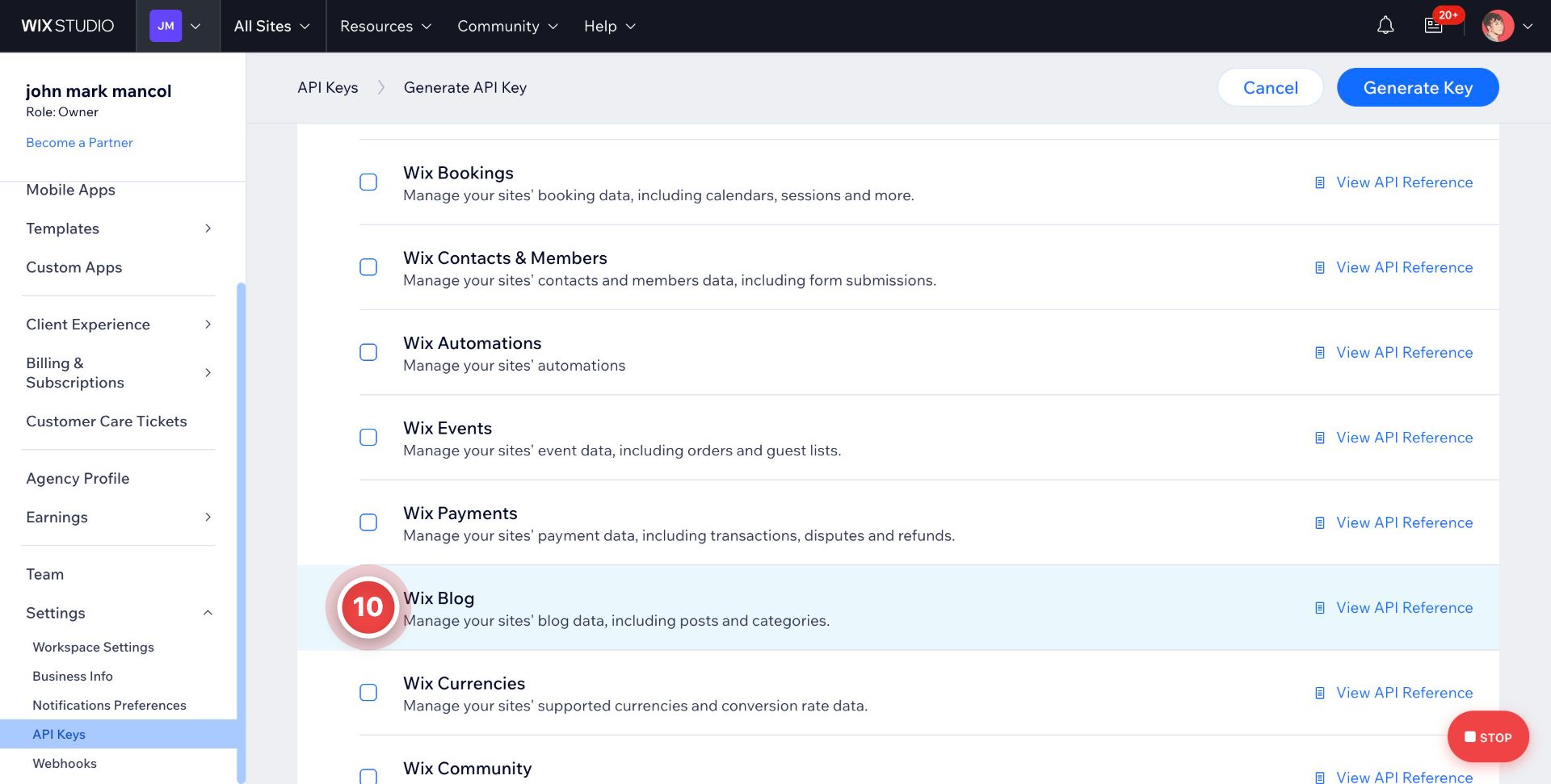
Task: Click the user profile avatar
Action: pyautogui.click(x=1498, y=26)
